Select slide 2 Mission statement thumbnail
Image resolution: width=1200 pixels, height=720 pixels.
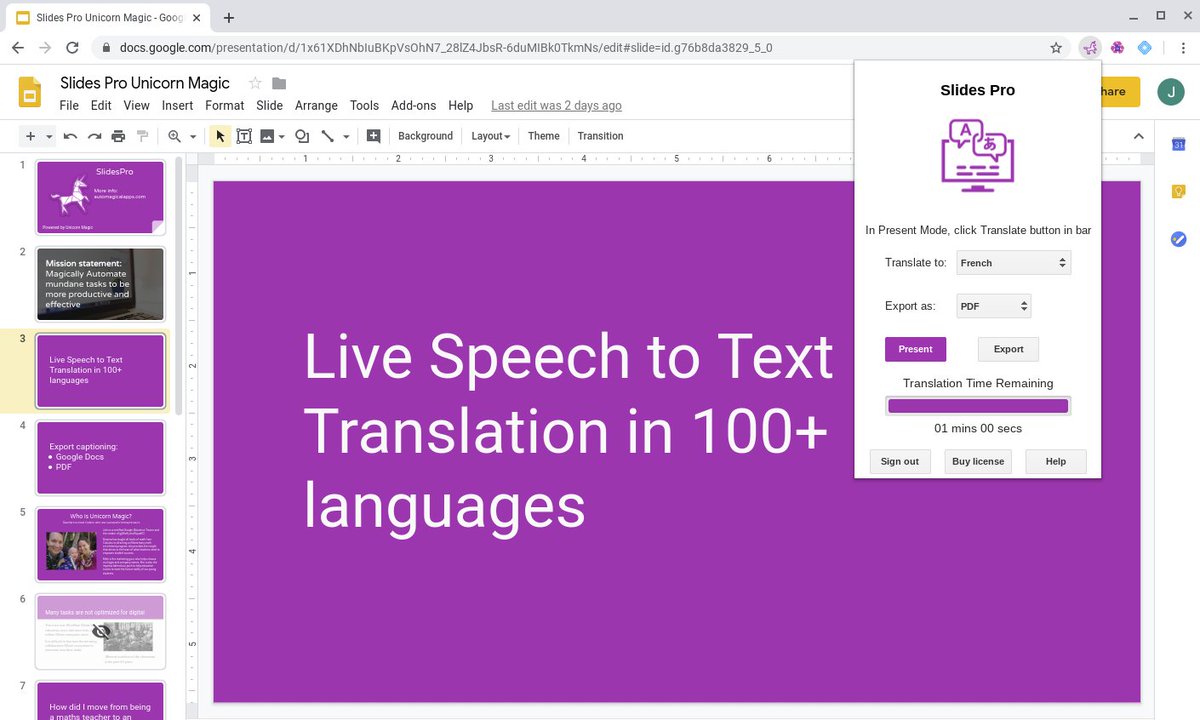pos(100,284)
